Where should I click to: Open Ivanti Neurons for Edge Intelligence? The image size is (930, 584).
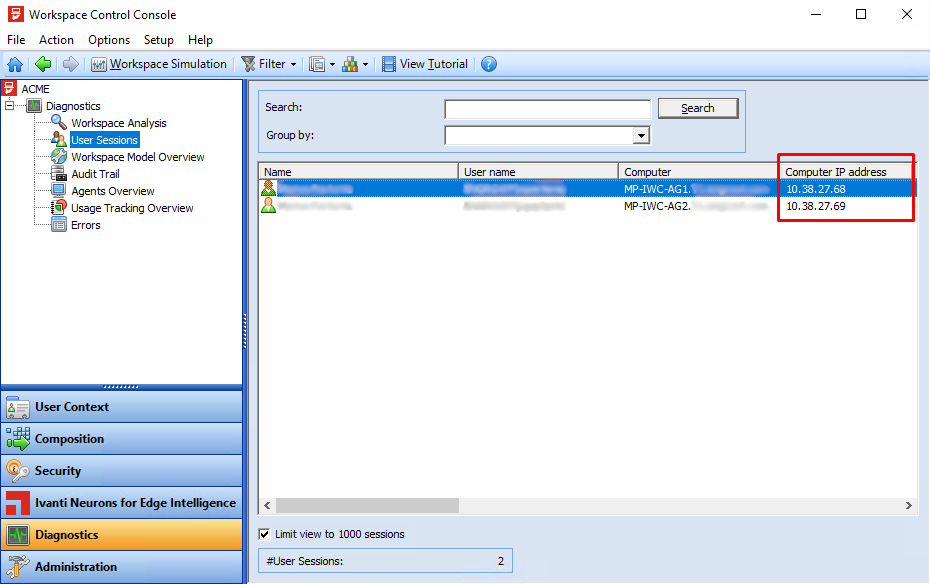(x=122, y=503)
